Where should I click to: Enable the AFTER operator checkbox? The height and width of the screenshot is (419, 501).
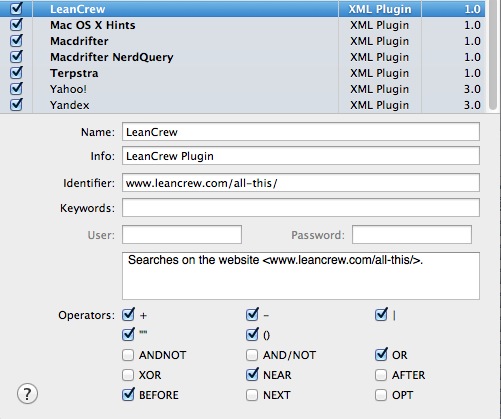click(381, 375)
